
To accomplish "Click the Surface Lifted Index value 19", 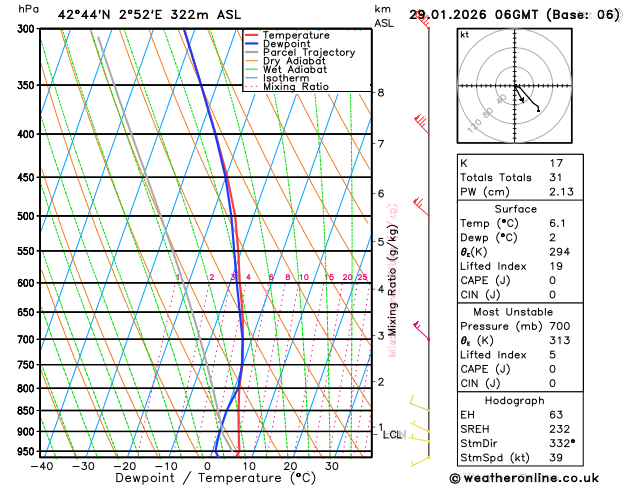I will tap(556, 266).
